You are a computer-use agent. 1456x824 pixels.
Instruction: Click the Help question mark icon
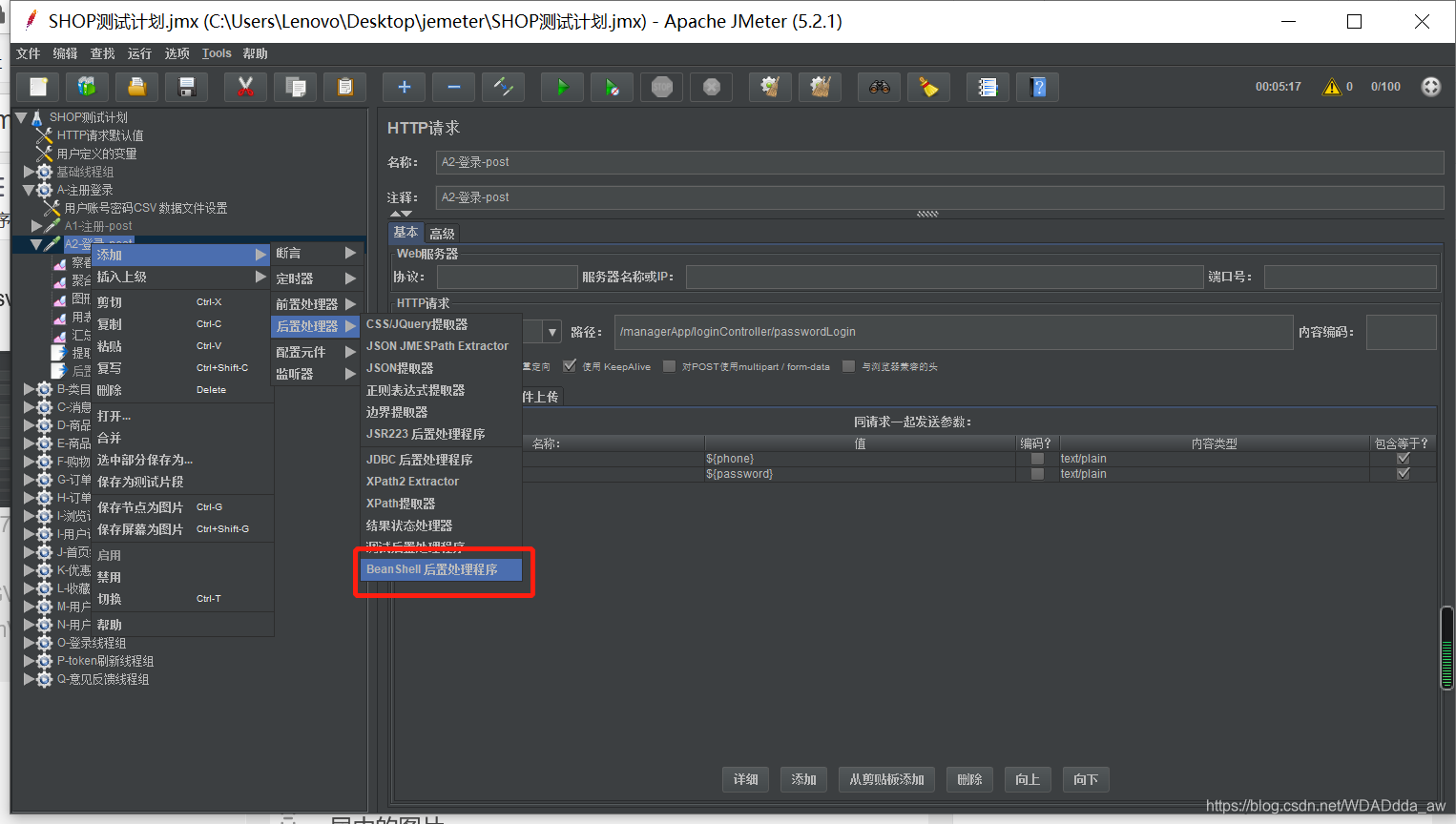1037,87
